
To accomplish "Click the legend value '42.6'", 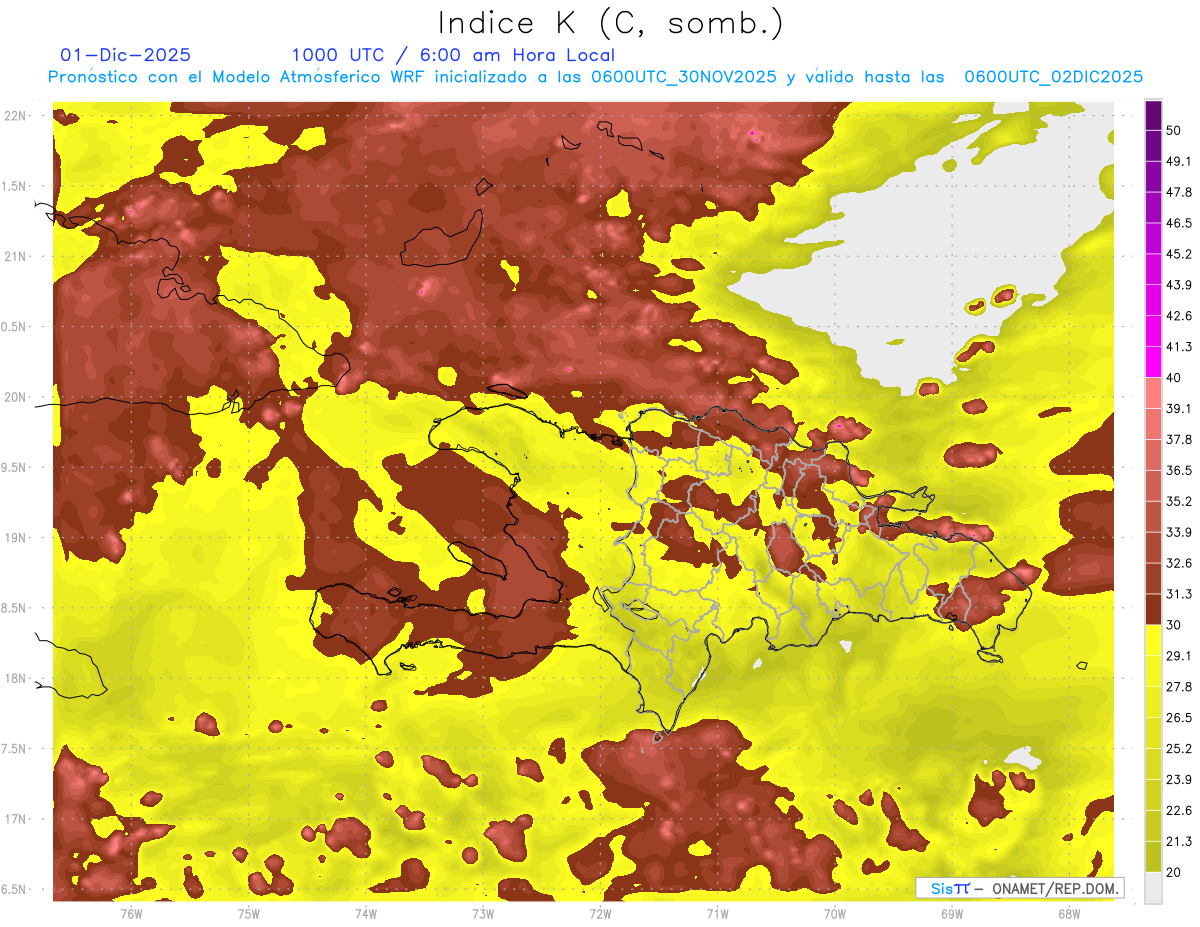I will tap(1179, 316).
